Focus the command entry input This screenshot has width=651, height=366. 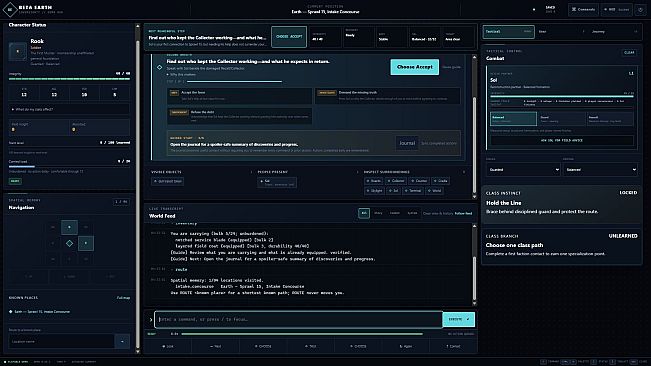tap(299, 320)
